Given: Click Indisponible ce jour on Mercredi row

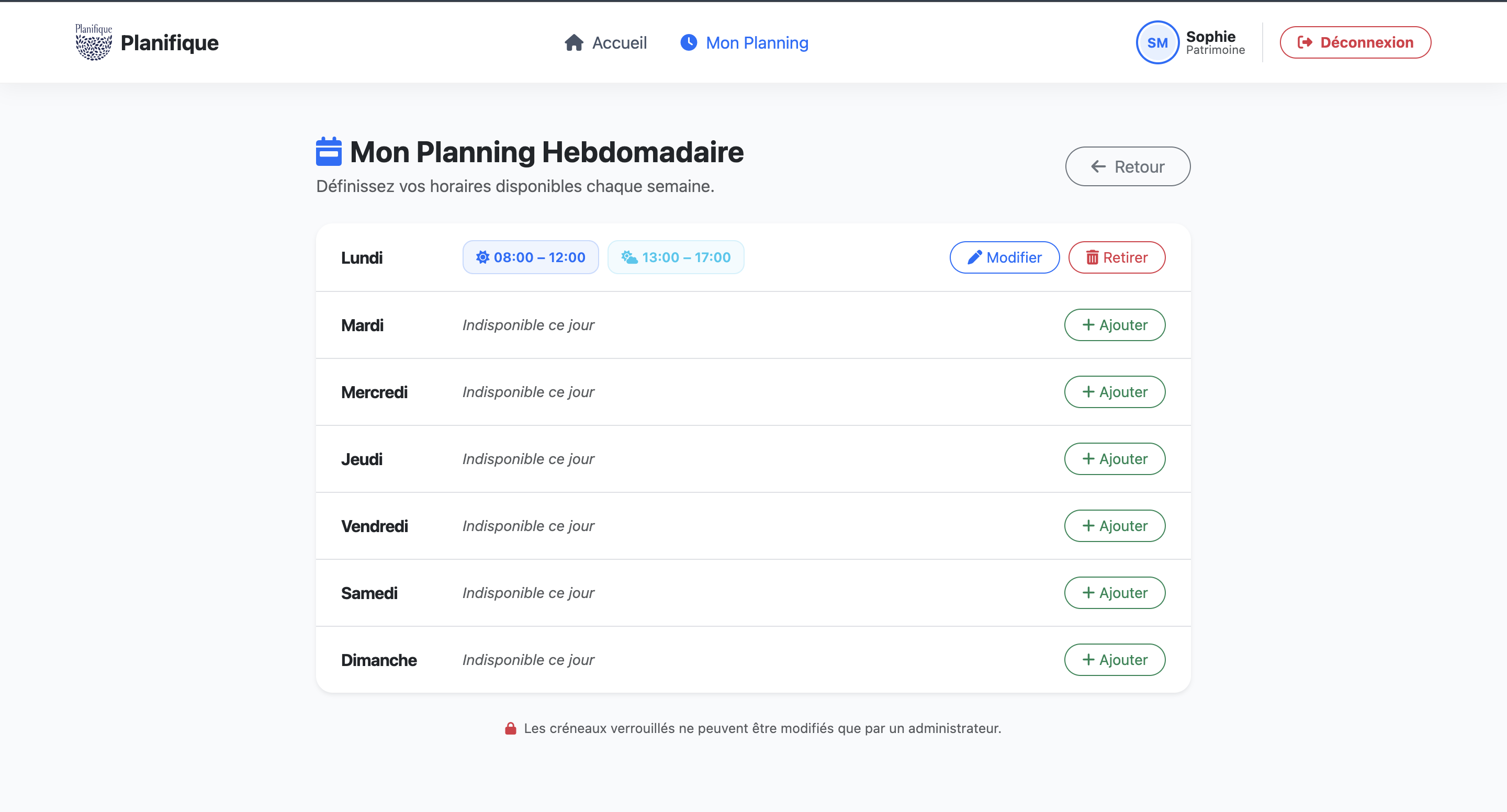Looking at the screenshot, I should [x=528, y=392].
